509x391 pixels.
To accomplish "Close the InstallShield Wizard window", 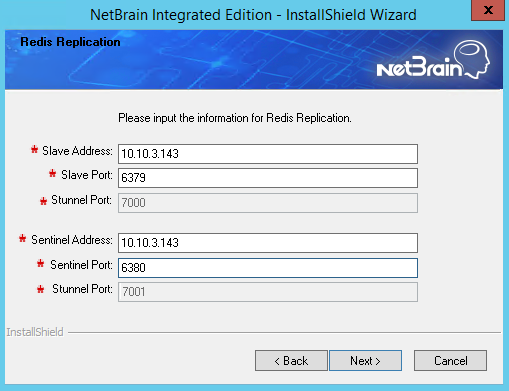I will tap(488, 10).
